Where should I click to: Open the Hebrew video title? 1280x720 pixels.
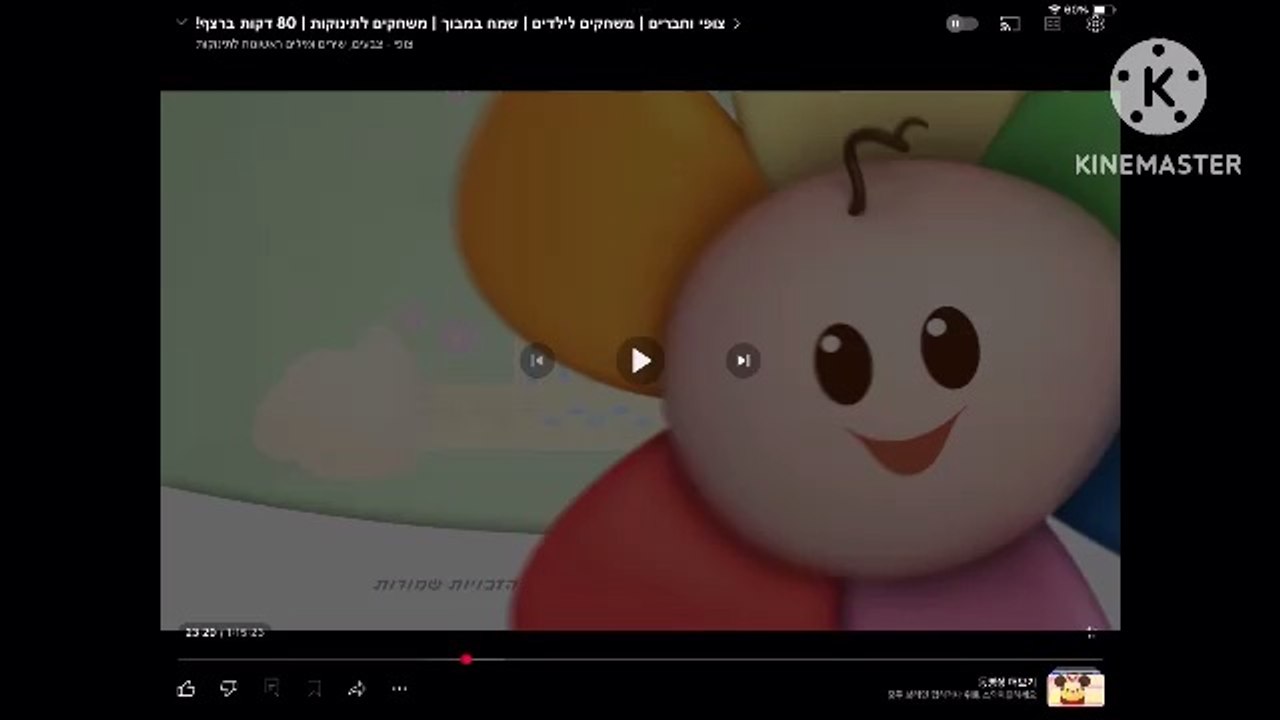point(462,23)
